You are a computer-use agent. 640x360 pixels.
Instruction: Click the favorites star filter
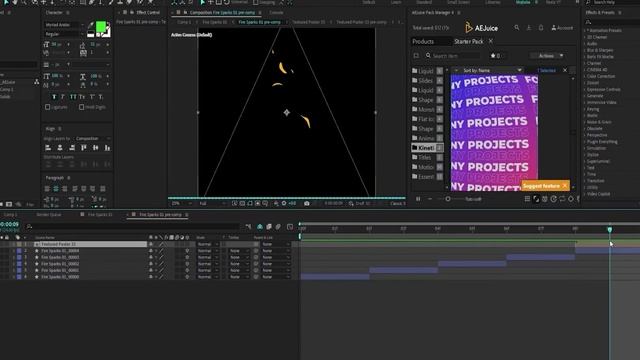tap(496, 56)
